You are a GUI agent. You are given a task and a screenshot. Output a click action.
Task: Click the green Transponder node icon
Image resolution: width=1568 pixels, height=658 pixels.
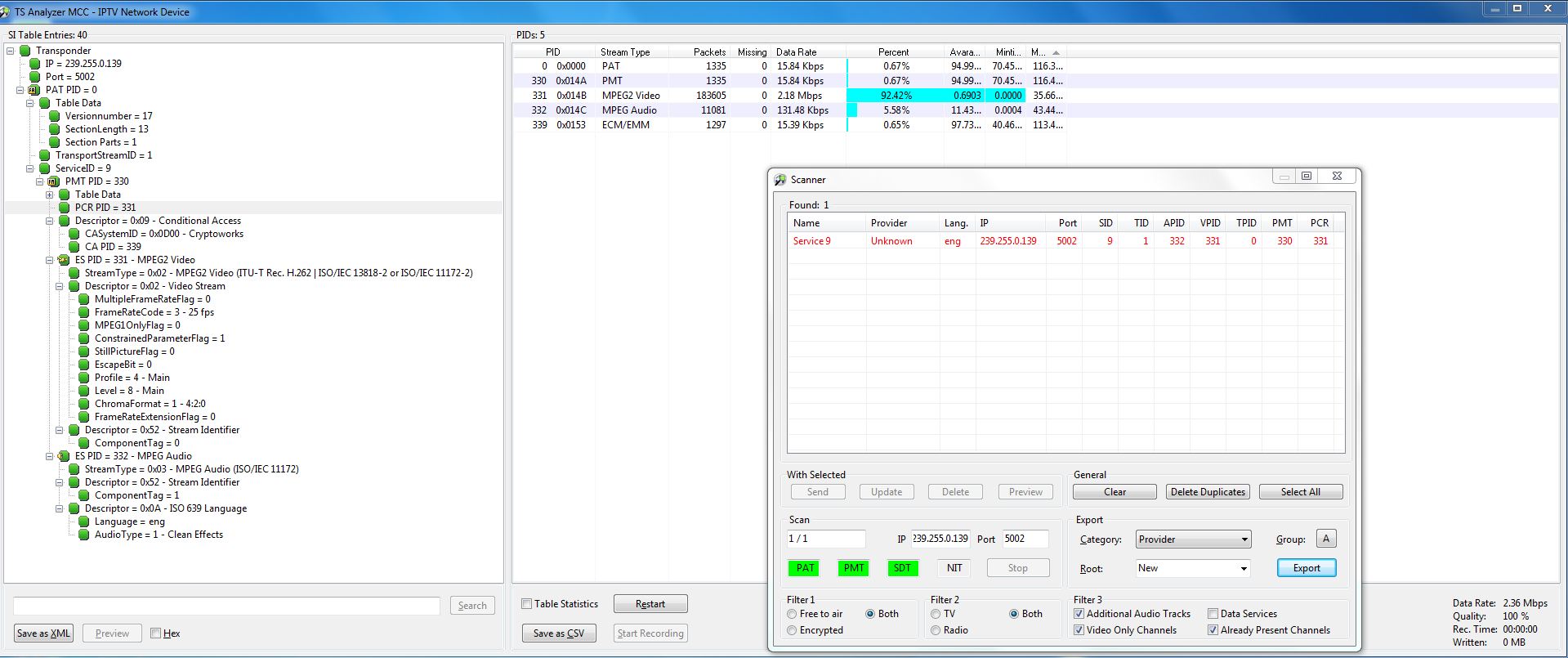(x=25, y=51)
